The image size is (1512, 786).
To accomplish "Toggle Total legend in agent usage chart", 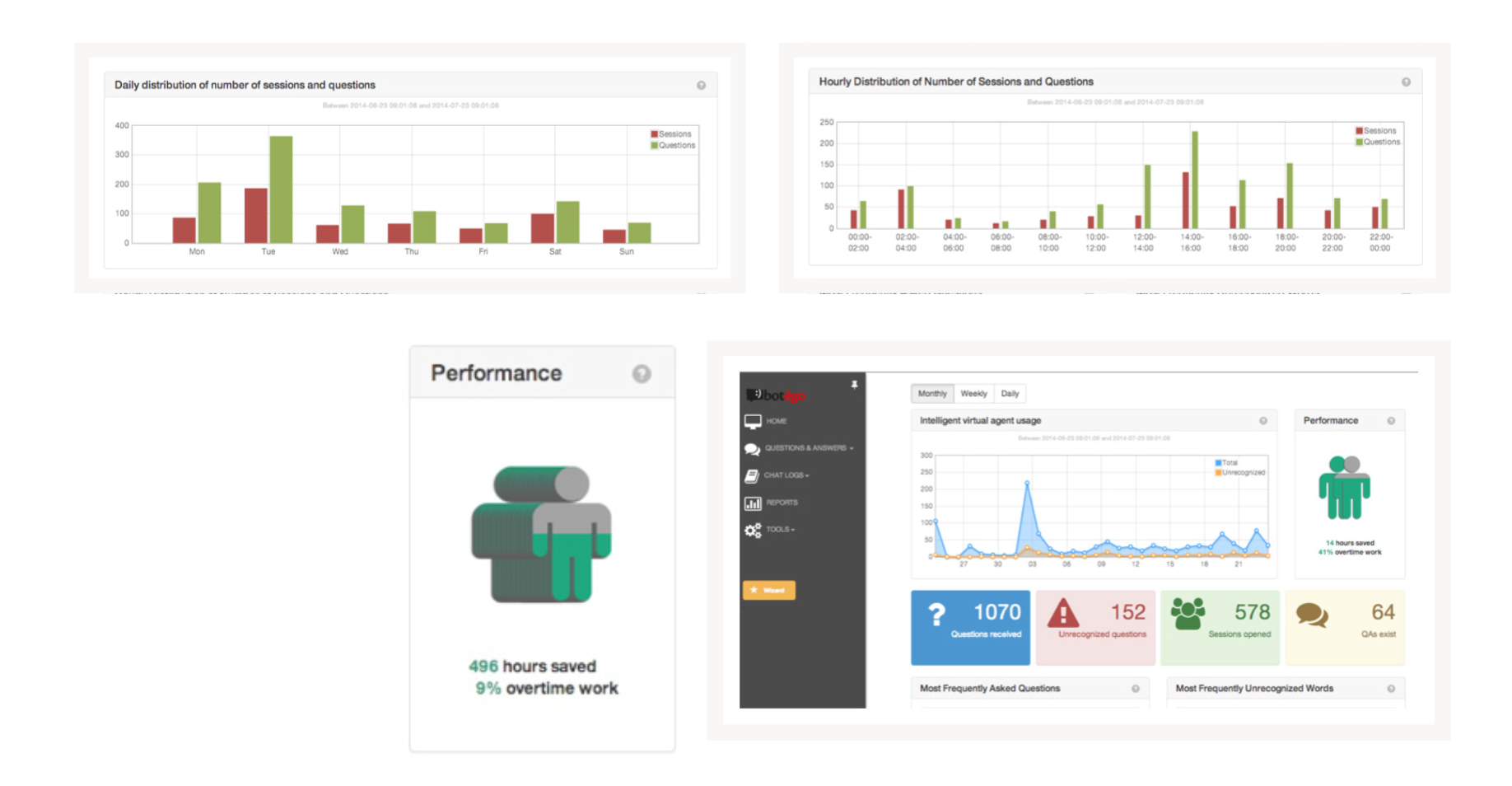I will pos(1226,463).
